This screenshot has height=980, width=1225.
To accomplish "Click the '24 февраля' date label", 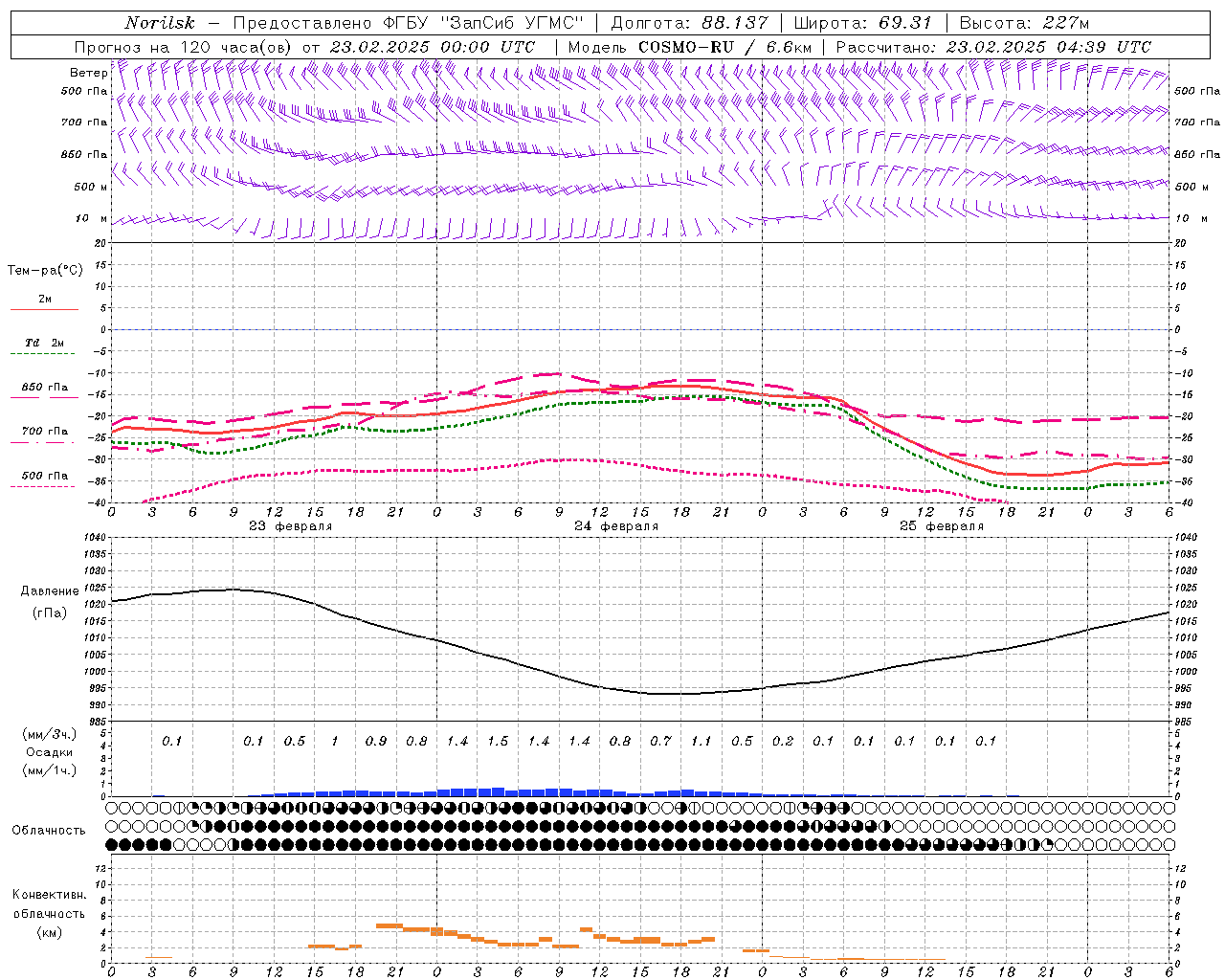I will pyautogui.click(x=616, y=526).
